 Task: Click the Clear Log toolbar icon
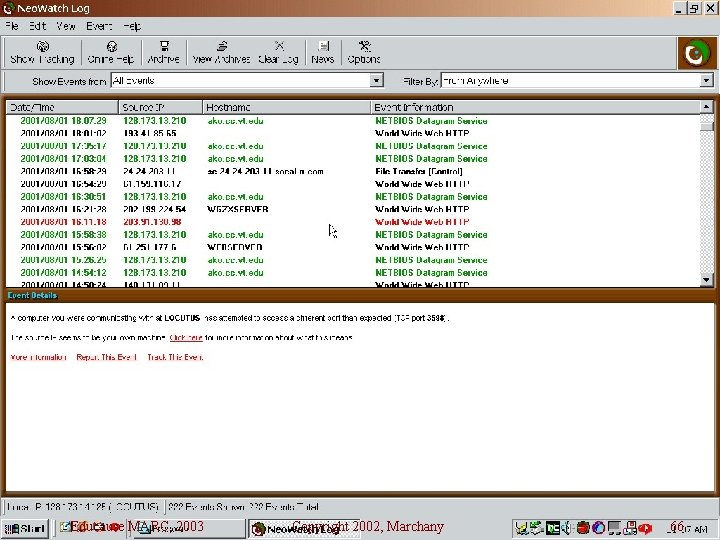click(x=278, y=52)
